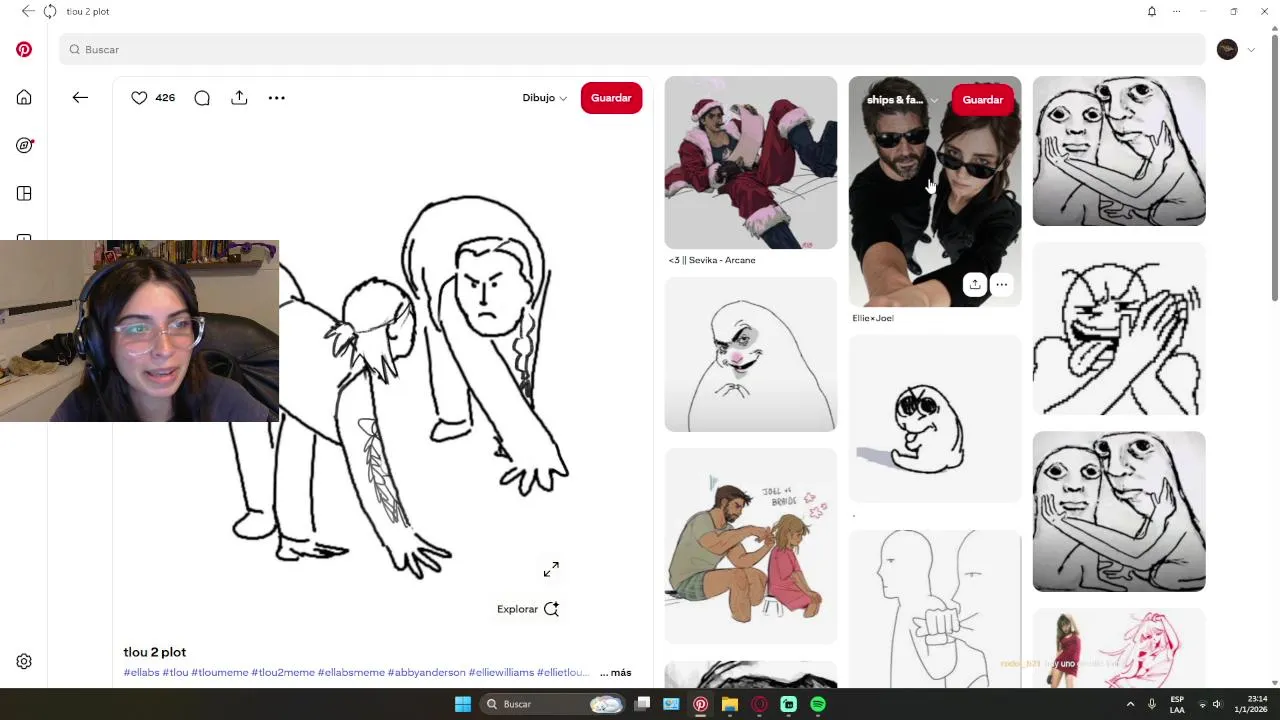Click the '<3 || Sevika - Arcane' caption

(x=712, y=260)
